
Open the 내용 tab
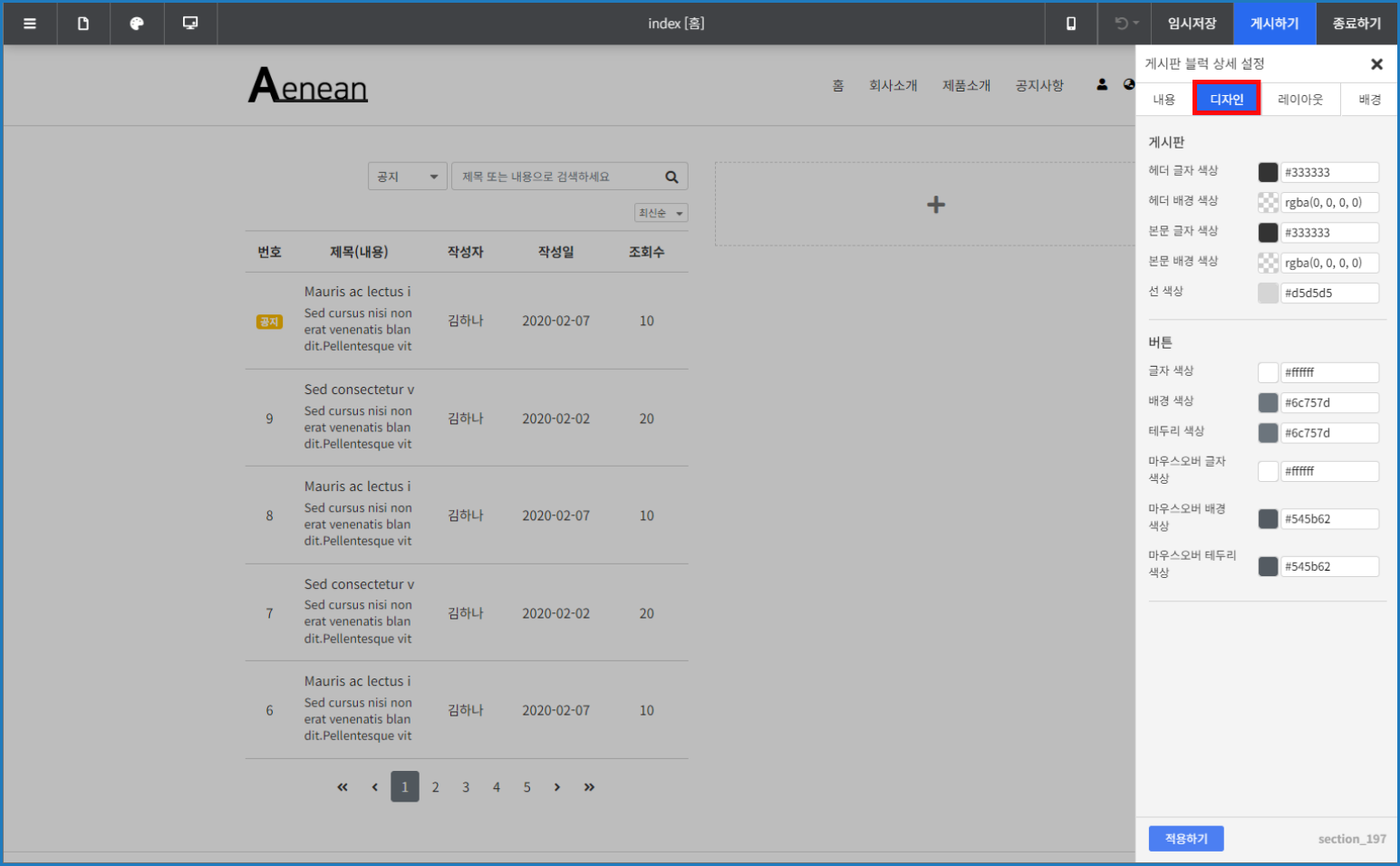(1164, 100)
